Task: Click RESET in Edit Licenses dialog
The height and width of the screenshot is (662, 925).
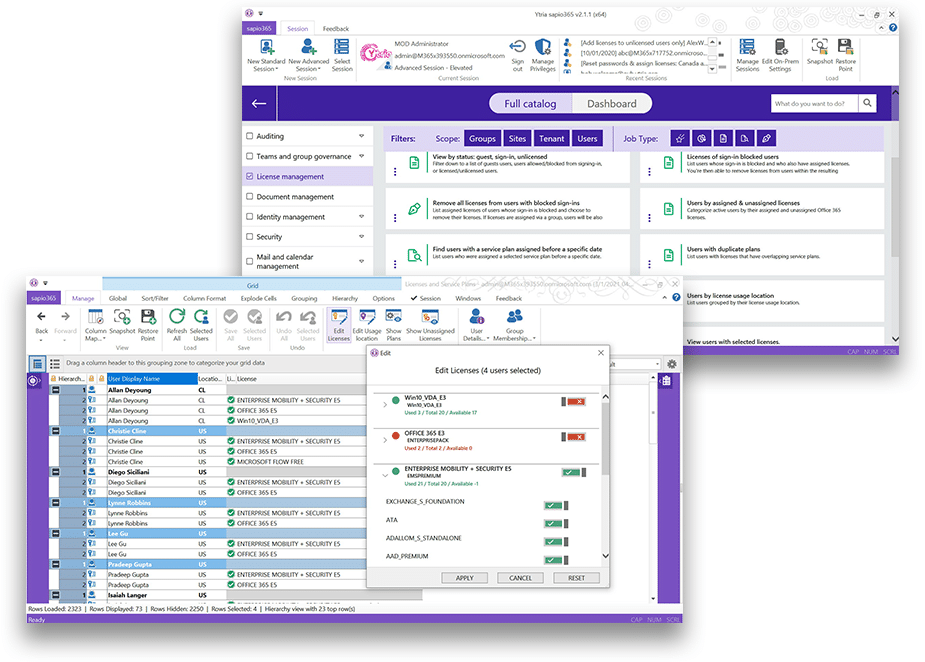Action: (576, 578)
